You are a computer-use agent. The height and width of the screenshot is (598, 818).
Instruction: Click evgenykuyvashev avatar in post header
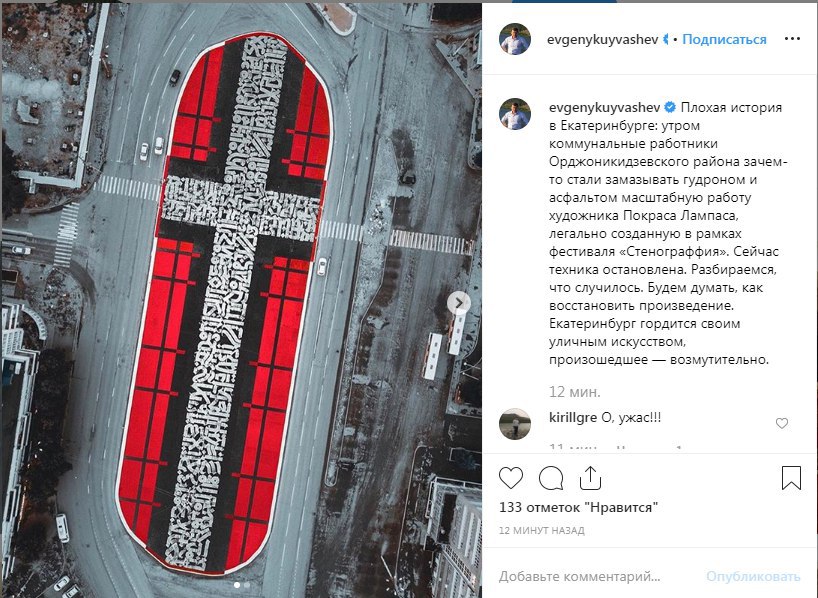point(515,39)
